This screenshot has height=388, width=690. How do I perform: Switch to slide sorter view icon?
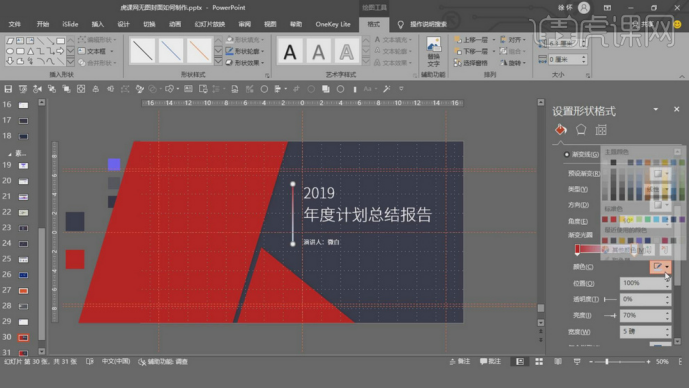point(539,362)
